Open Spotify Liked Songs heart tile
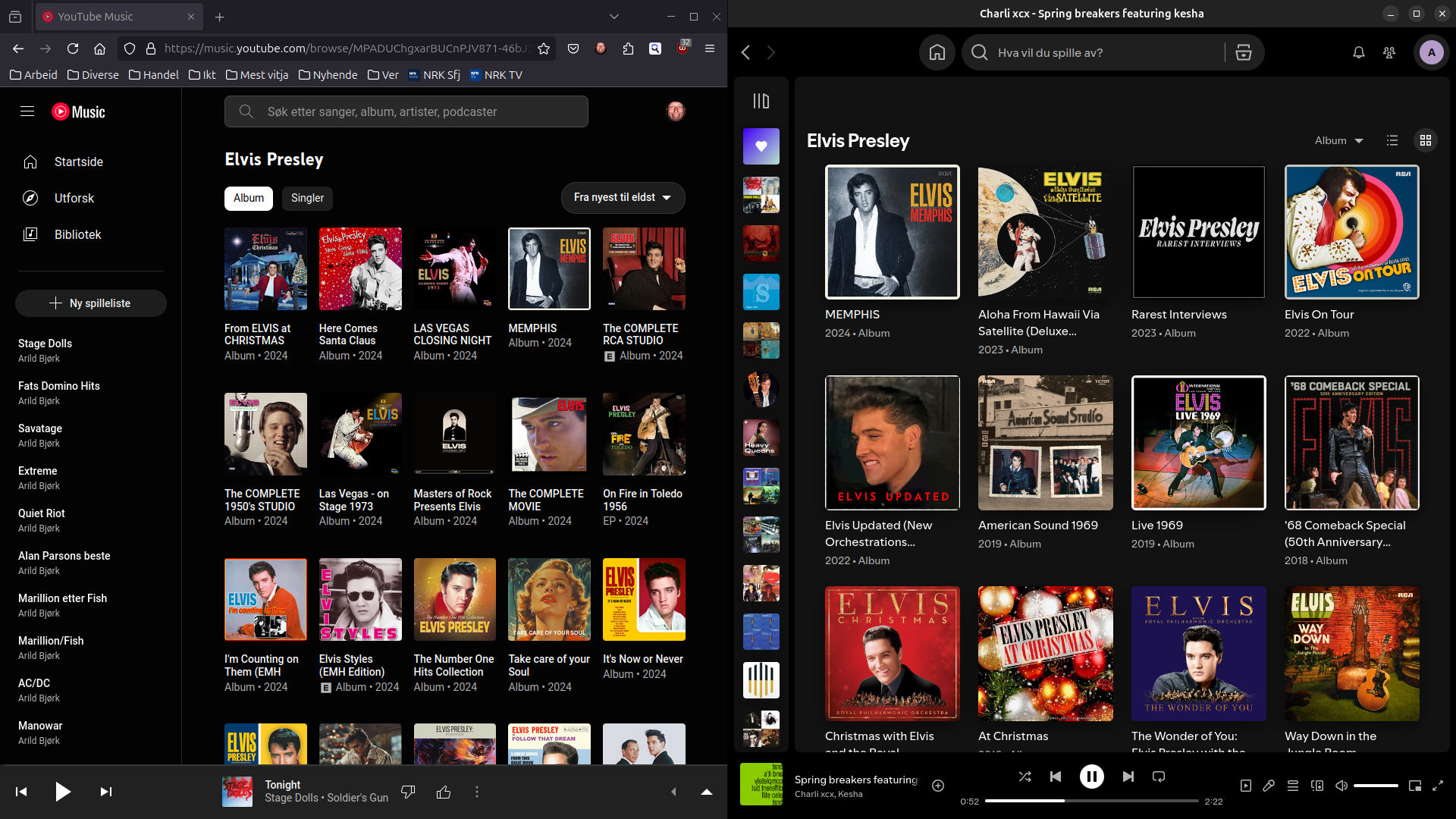1456x819 pixels. click(761, 146)
